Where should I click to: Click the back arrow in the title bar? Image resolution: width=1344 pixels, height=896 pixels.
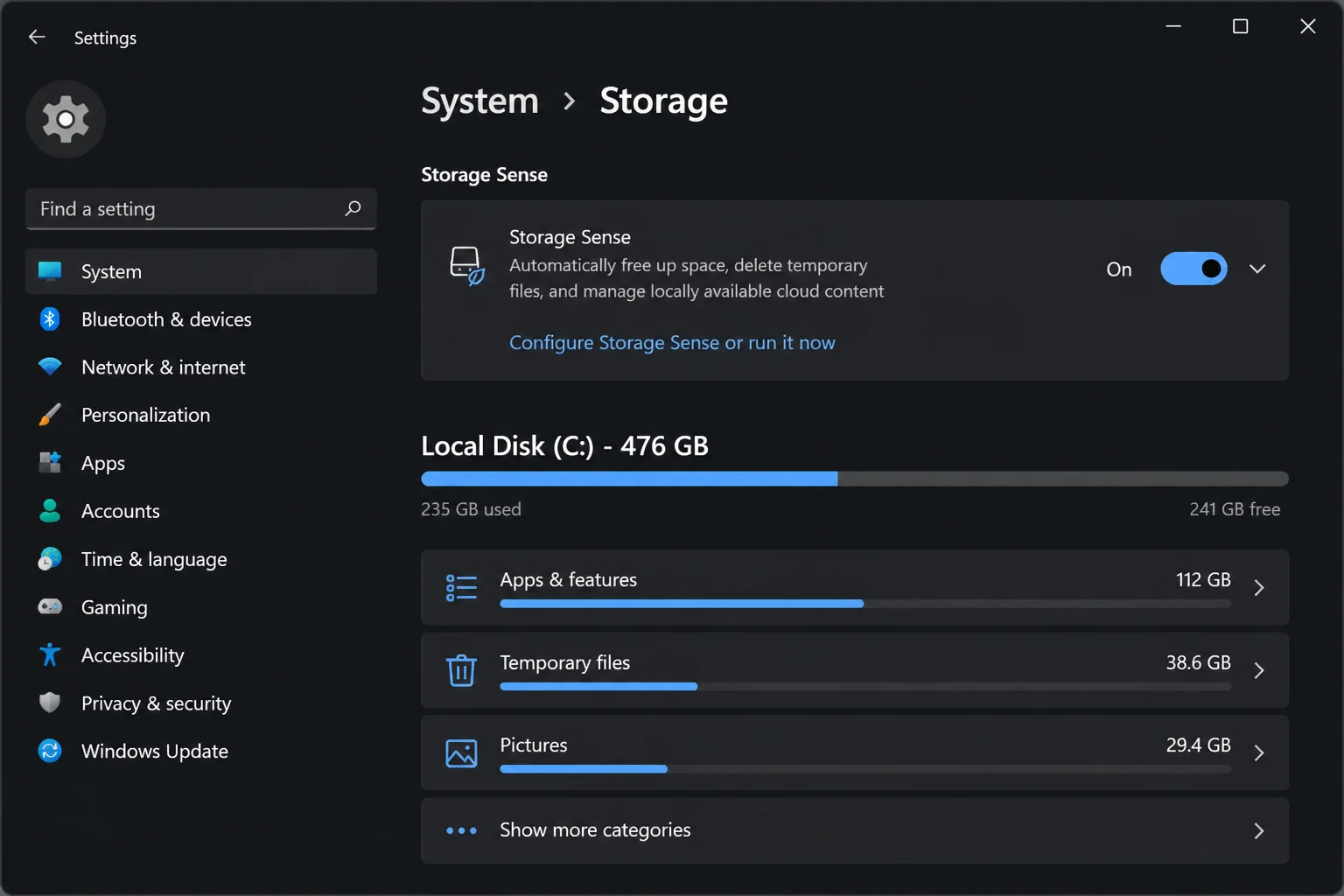37,37
